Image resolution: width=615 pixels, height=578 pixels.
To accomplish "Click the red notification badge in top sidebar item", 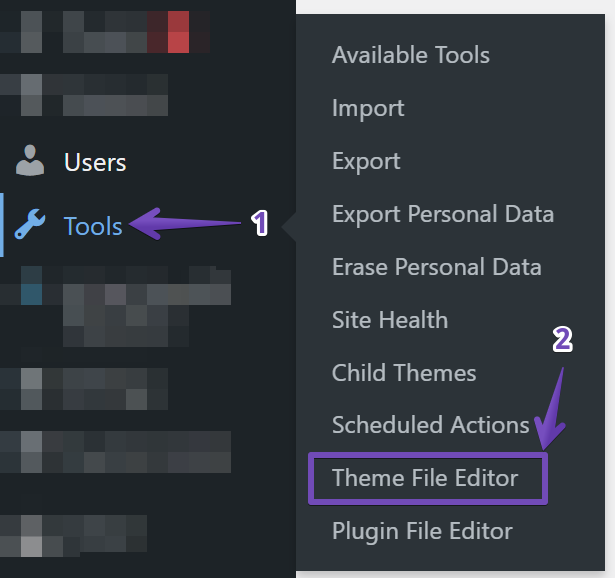I will click(178, 32).
